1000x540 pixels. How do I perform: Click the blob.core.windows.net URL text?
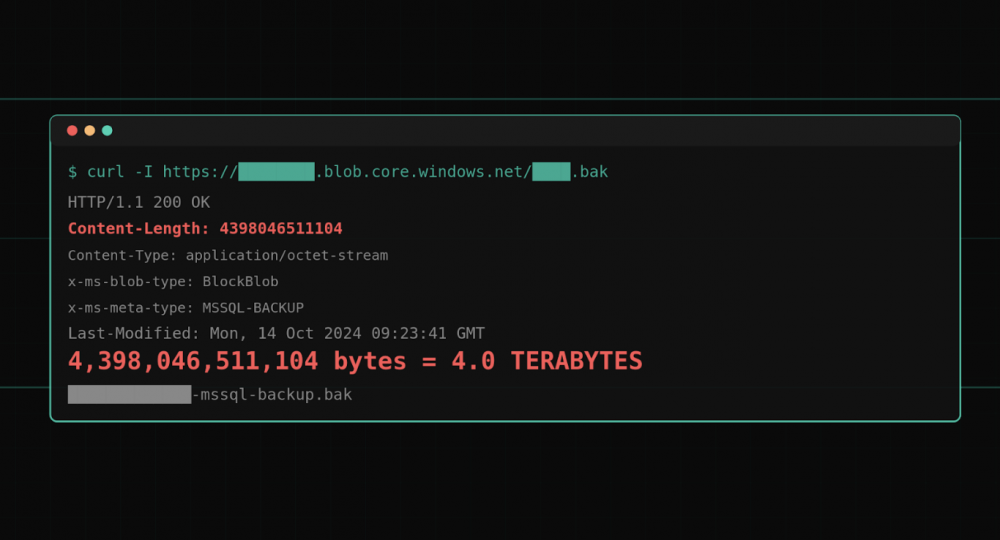coord(423,172)
